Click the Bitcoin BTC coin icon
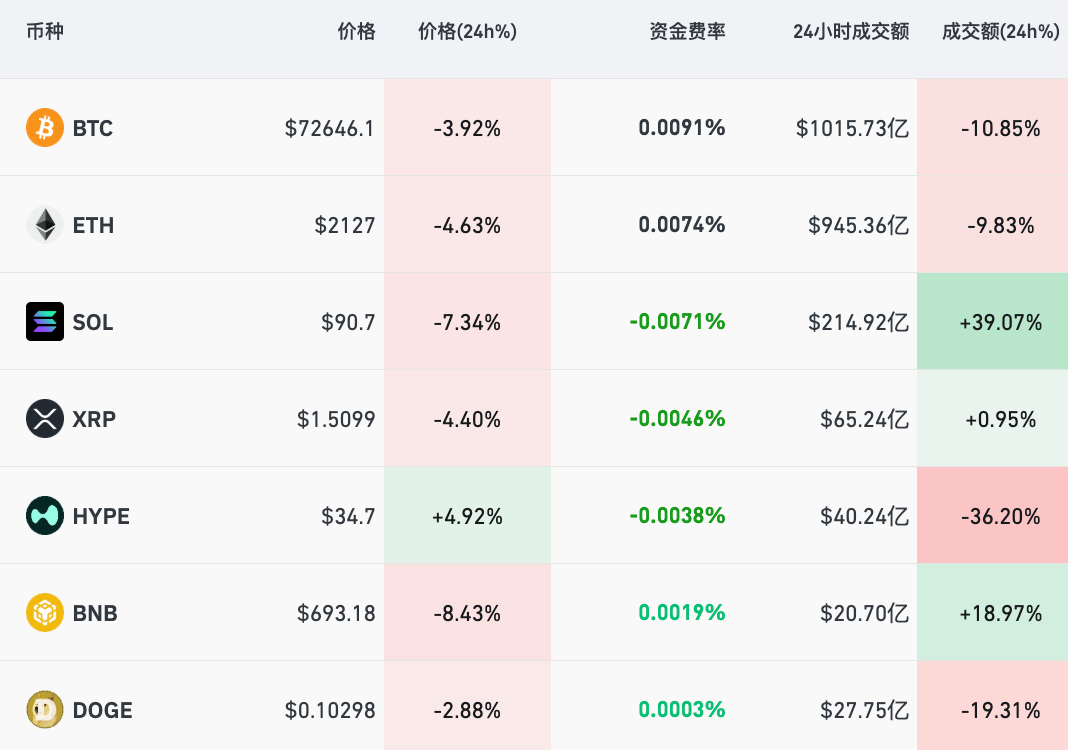 point(45,128)
